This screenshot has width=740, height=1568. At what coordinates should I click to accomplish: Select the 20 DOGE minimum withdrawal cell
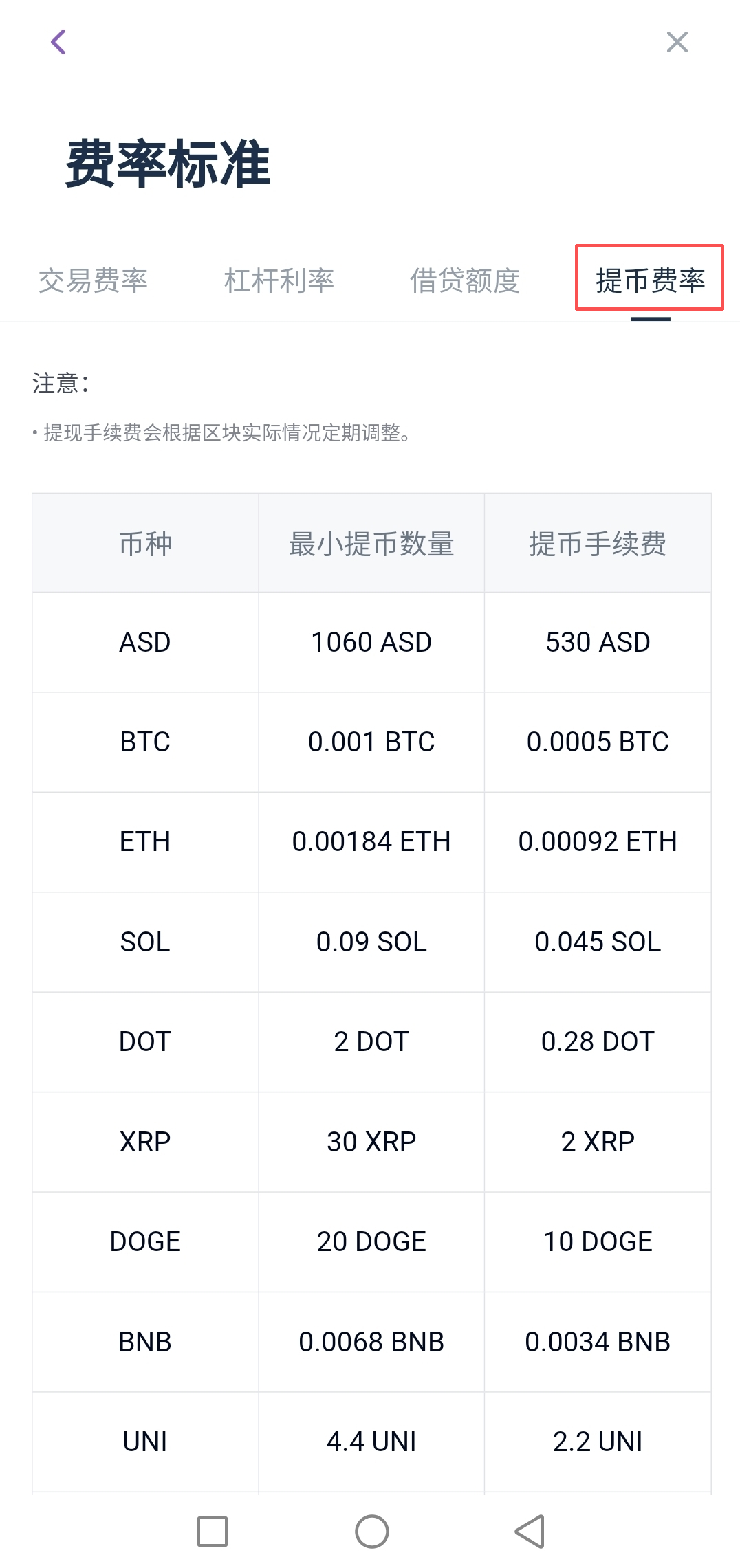[x=371, y=1241]
